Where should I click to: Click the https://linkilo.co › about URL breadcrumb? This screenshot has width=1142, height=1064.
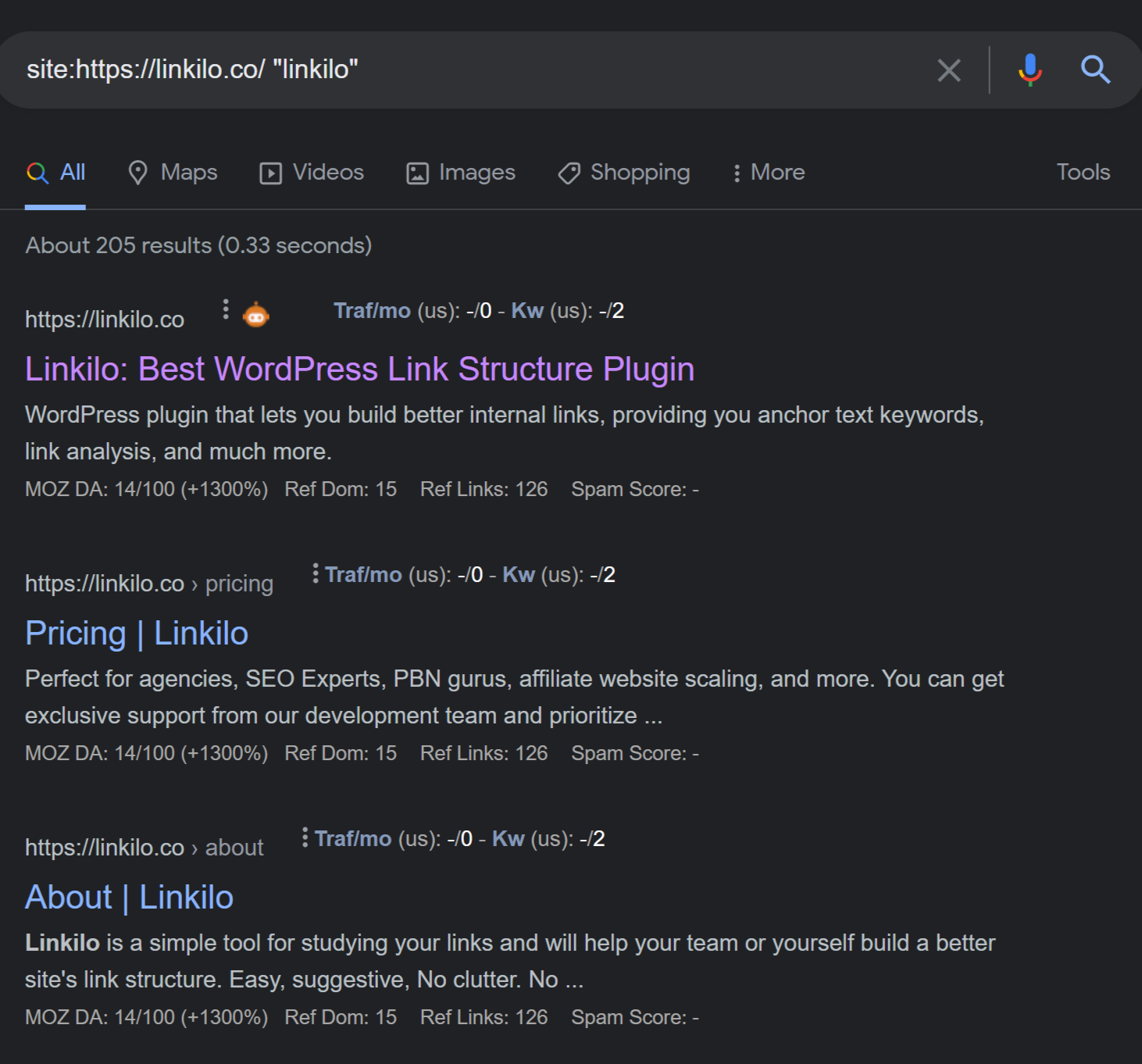[x=145, y=848]
